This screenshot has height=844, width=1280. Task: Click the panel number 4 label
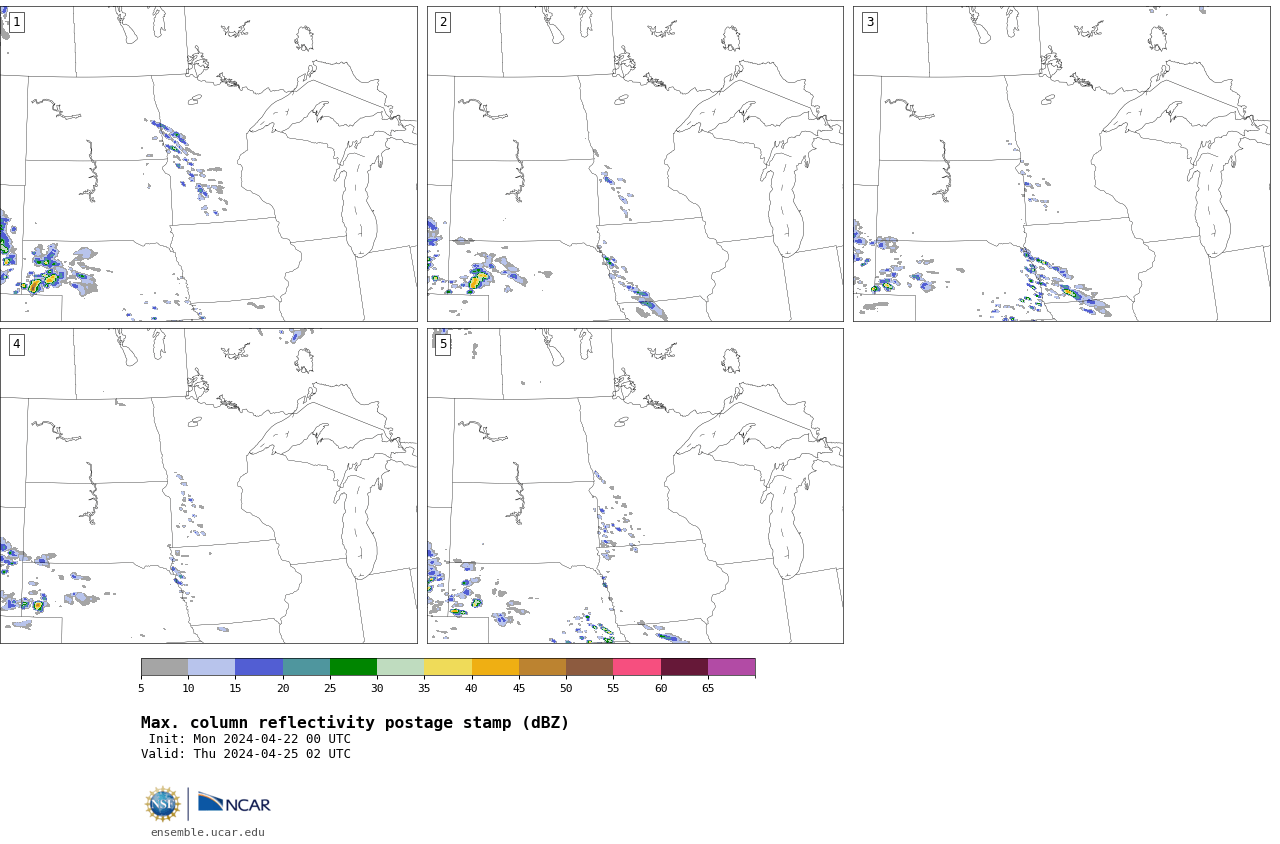click(16, 344)
